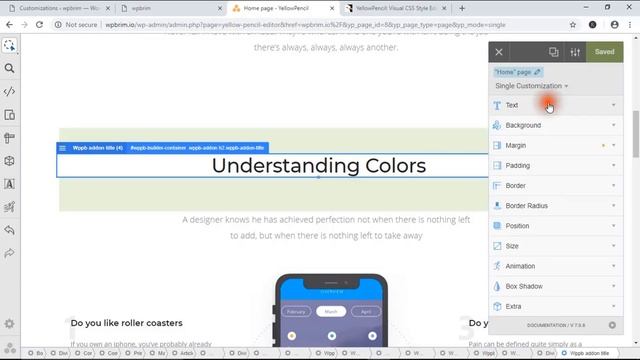Open a new browser tab
Screen dimensions: 640x360
coord(462,8)
